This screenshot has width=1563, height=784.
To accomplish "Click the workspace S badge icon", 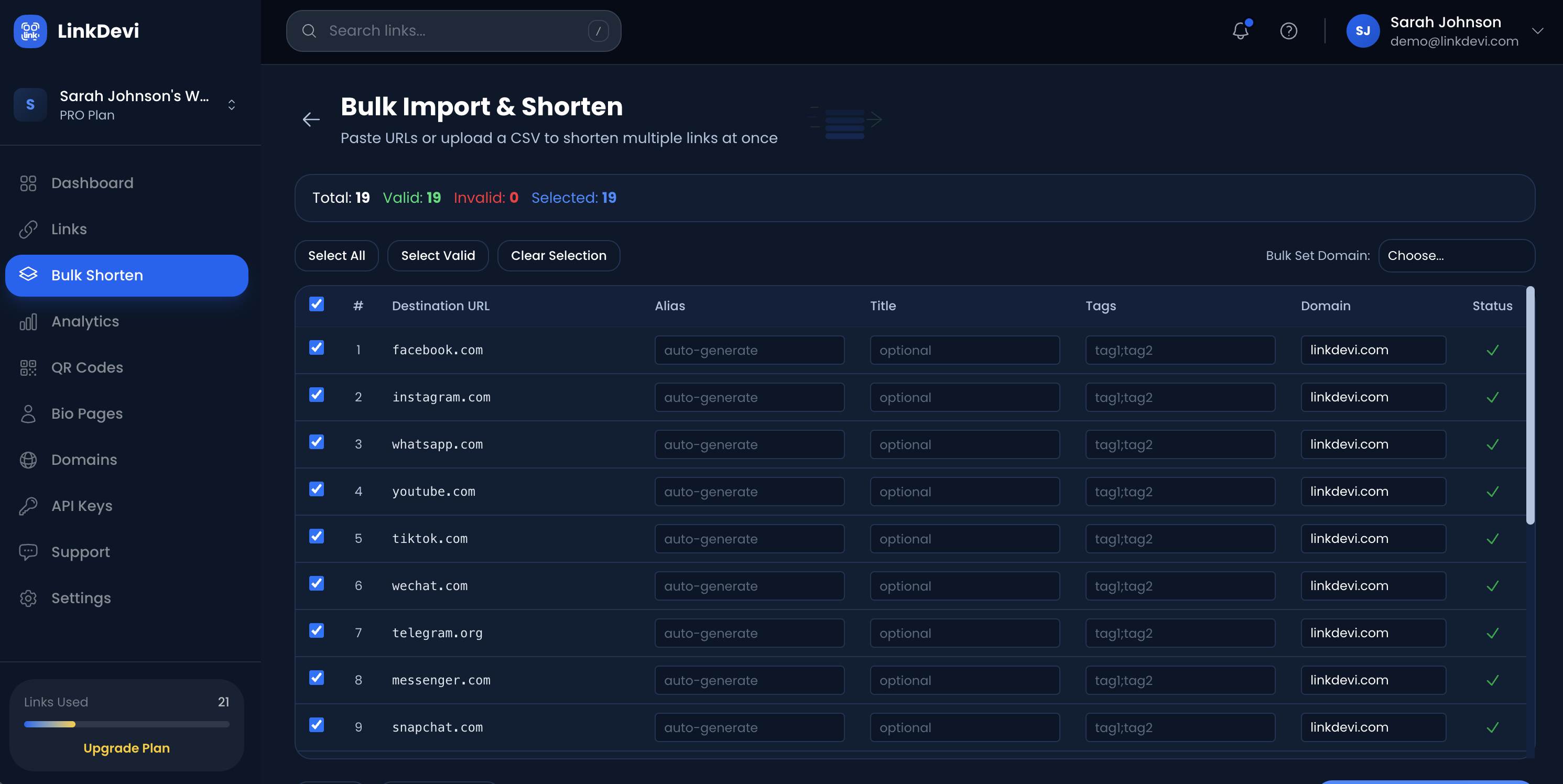I will point(30,104).
